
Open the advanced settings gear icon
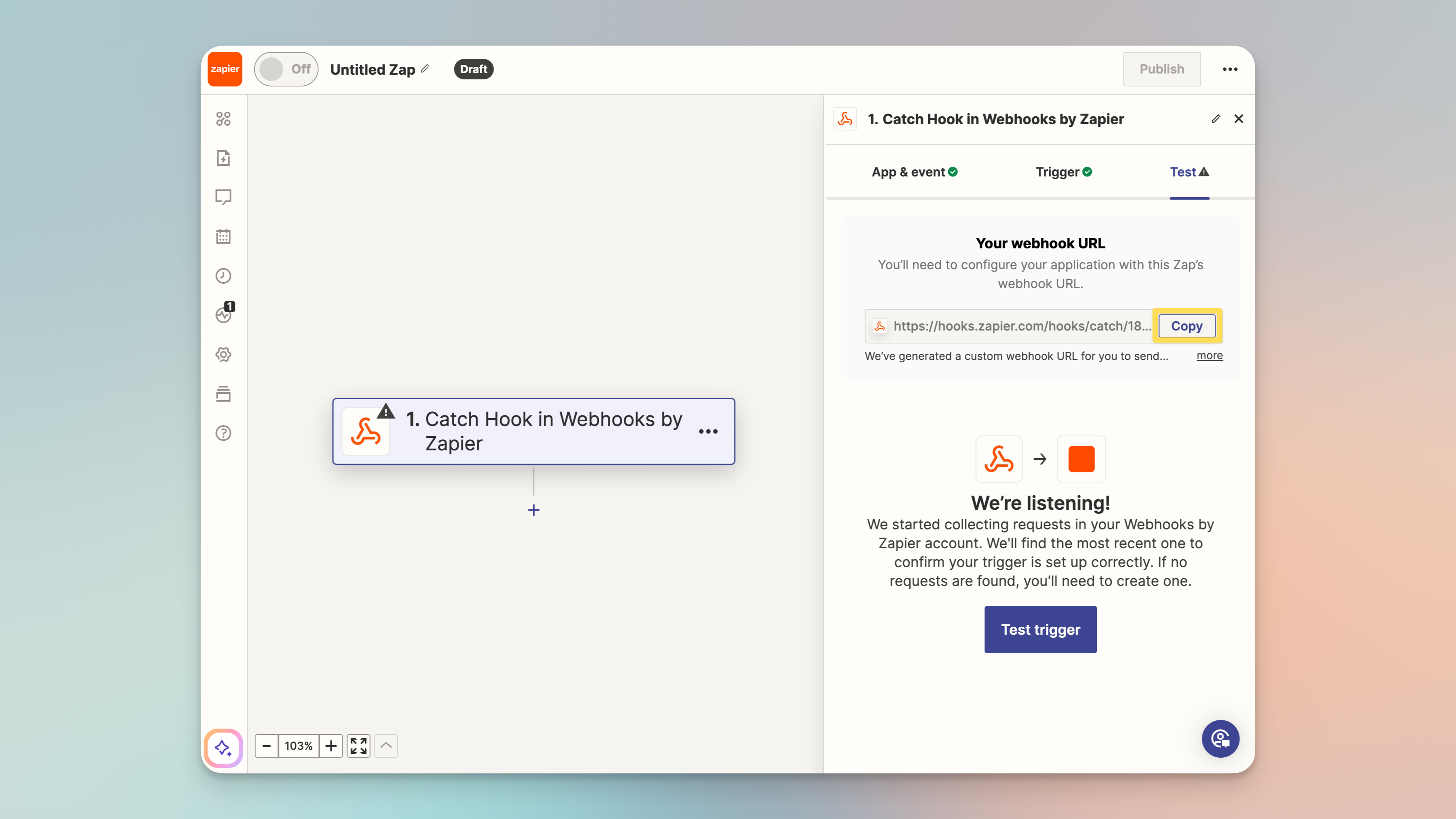(x=223, y=354)
